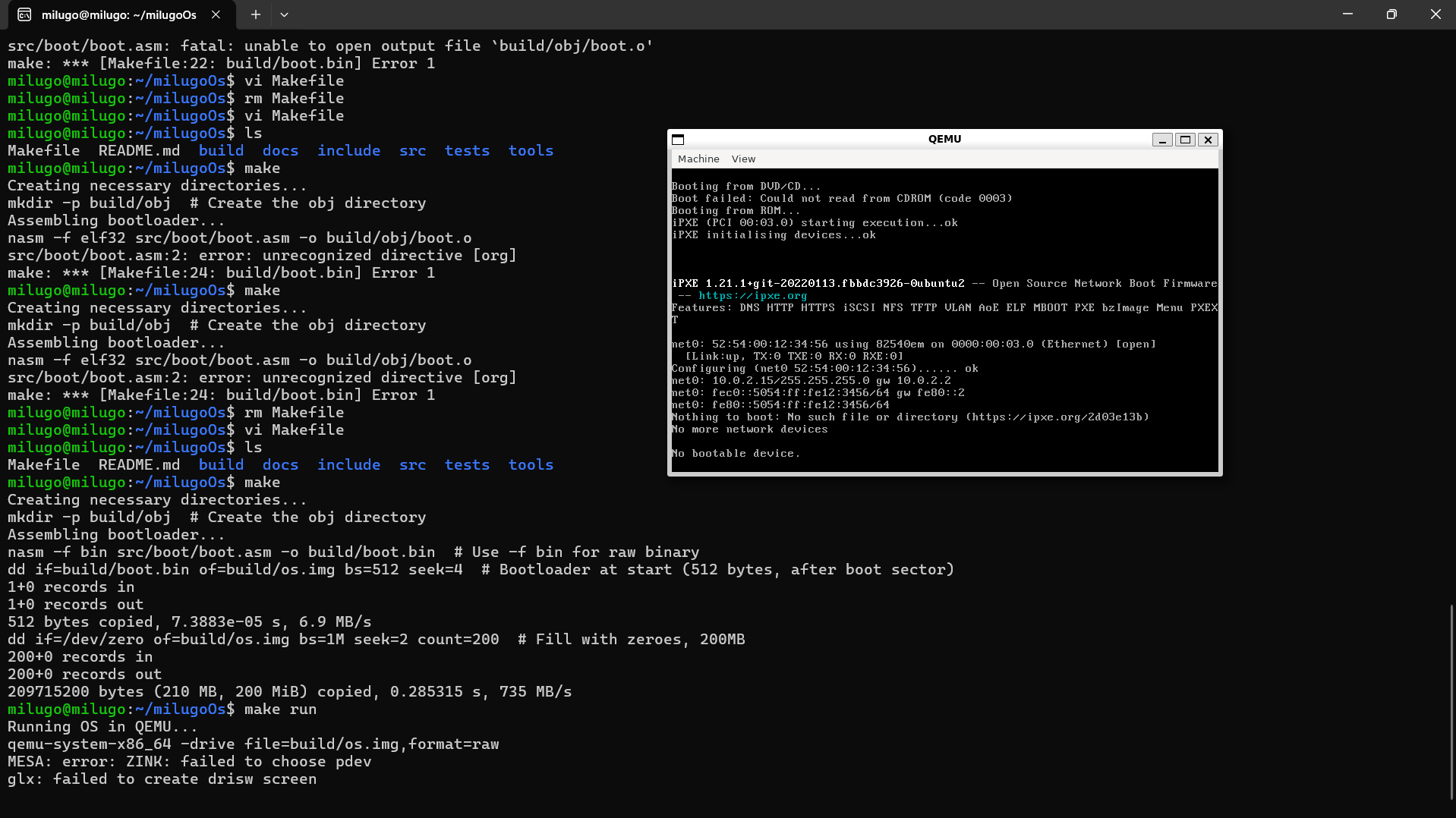Open the Machine menu in QEMU
The height and width of the screenshot is (818, 1456).
click(698, 159)
